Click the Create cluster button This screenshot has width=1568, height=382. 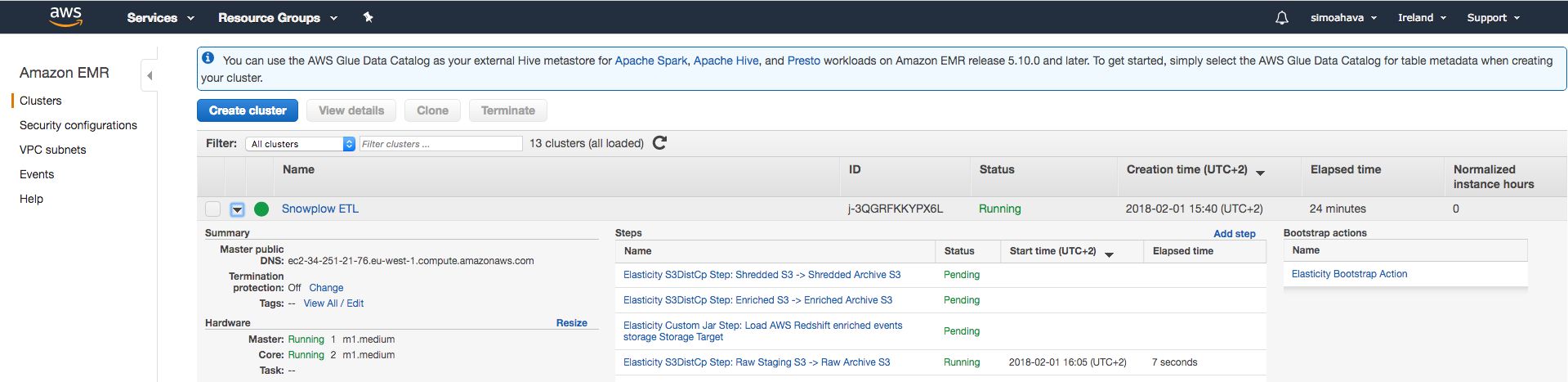point(248,110)
